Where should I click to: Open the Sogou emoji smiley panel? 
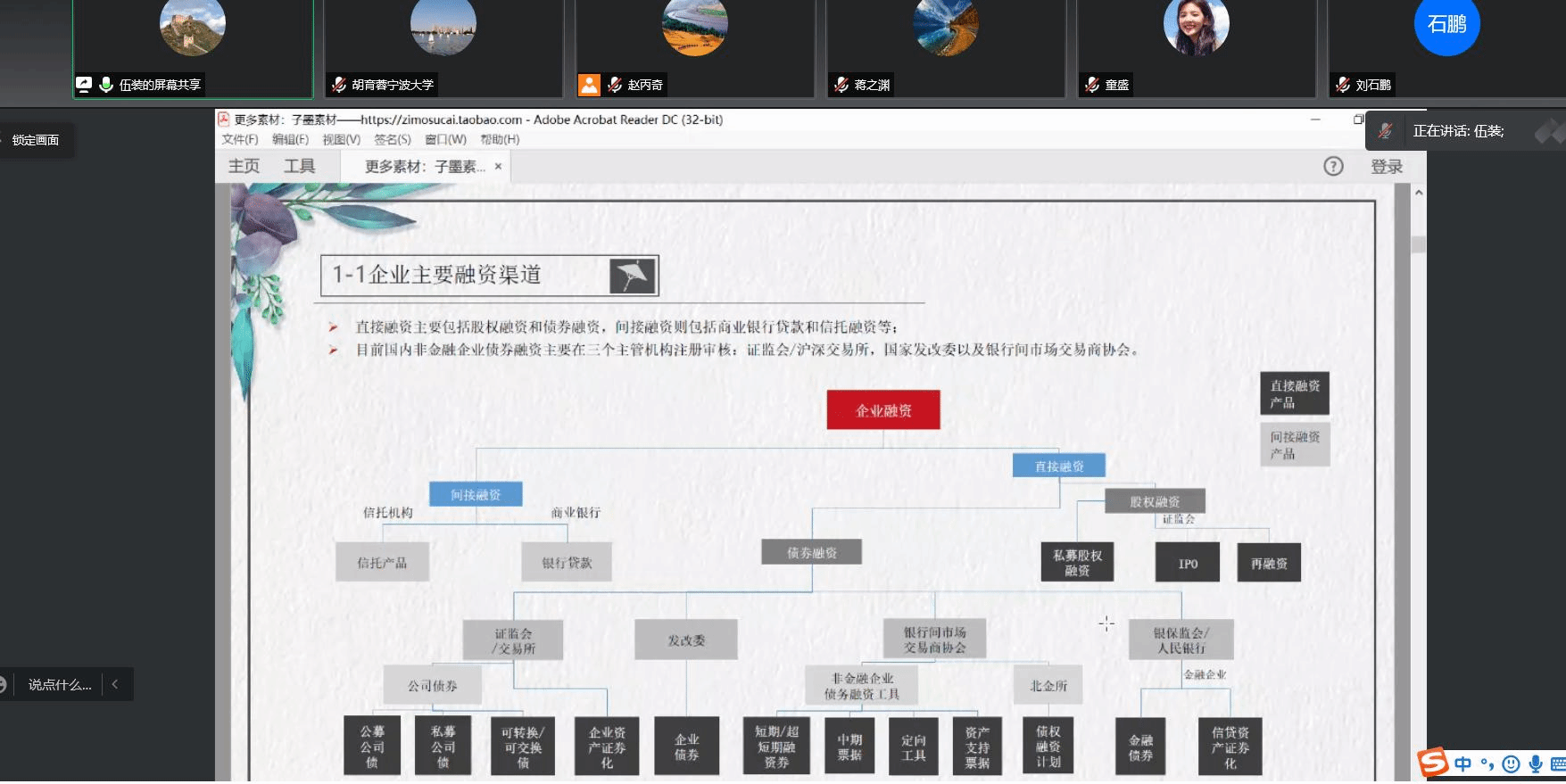pos(1511,764)
